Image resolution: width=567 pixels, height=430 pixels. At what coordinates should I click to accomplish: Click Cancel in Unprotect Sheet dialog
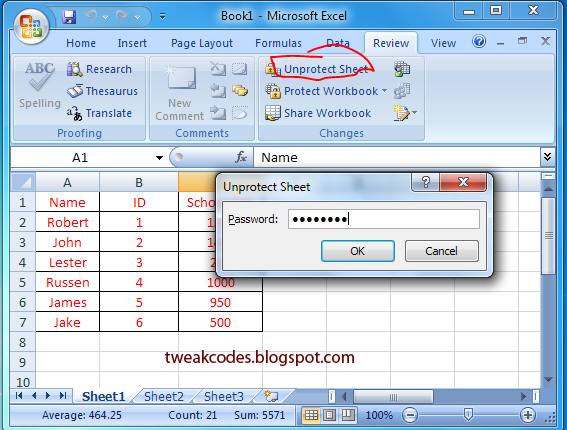click(442, 251)
